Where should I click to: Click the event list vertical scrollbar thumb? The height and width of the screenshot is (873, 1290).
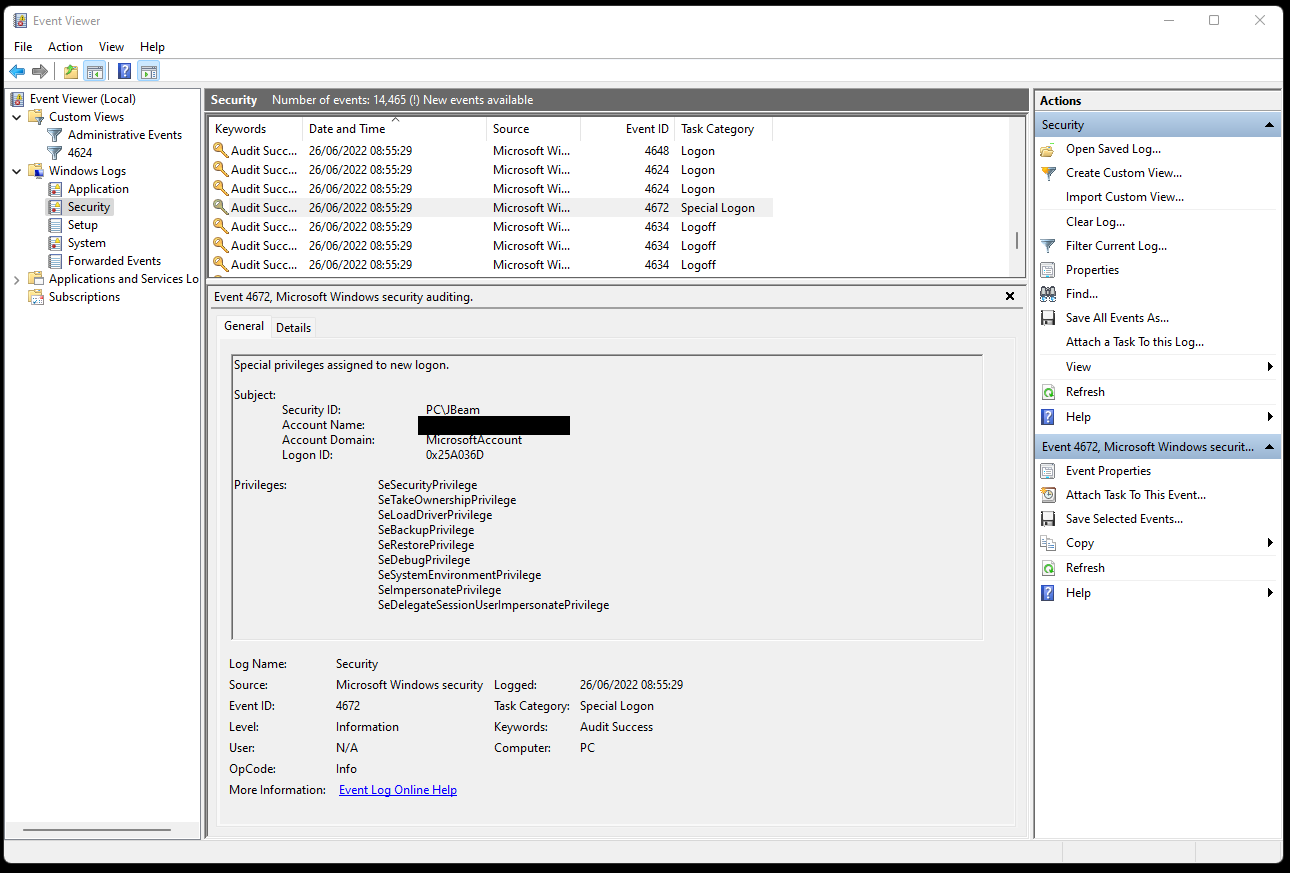(1017, 241)
